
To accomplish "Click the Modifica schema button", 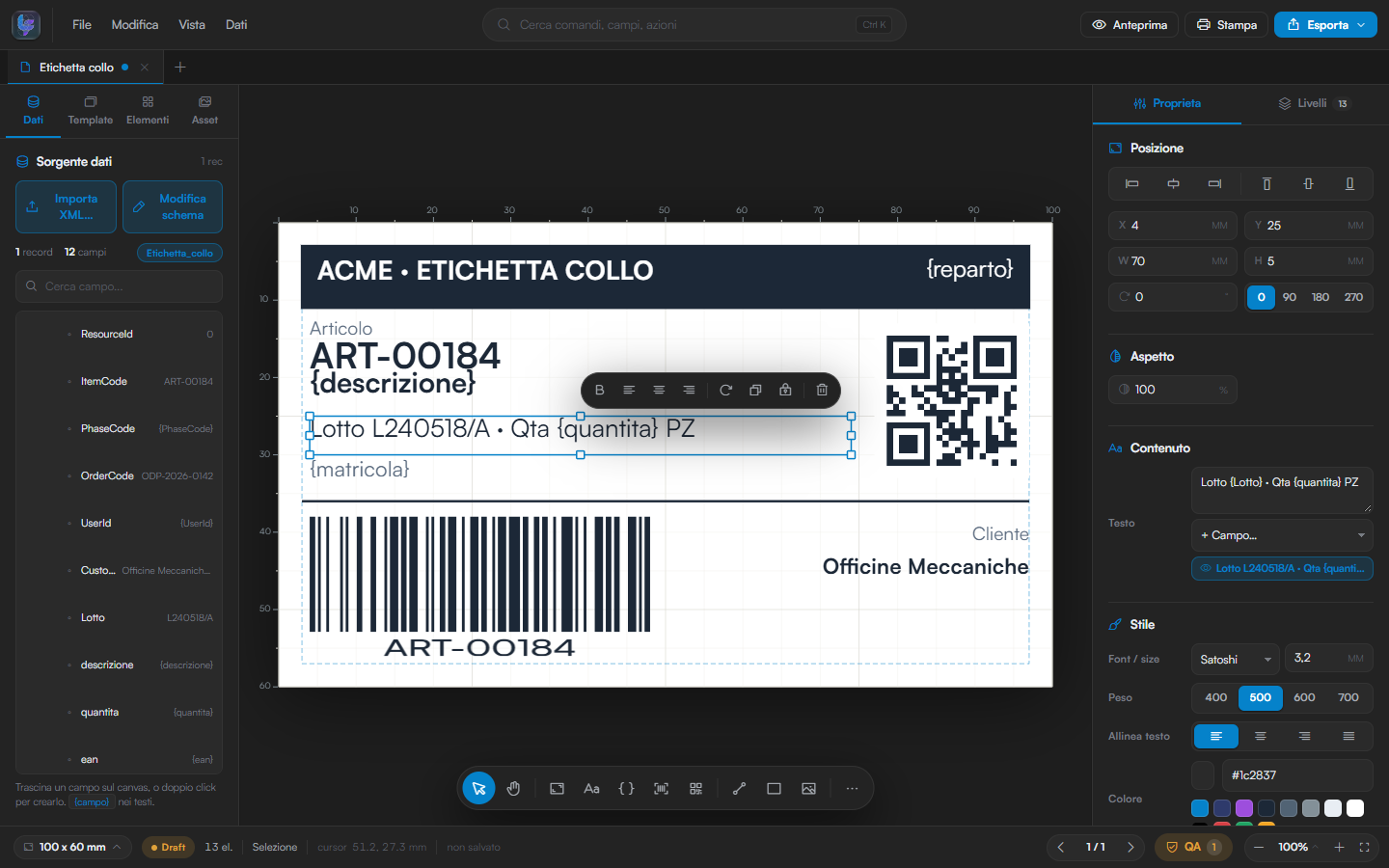I will pos(173,206).
